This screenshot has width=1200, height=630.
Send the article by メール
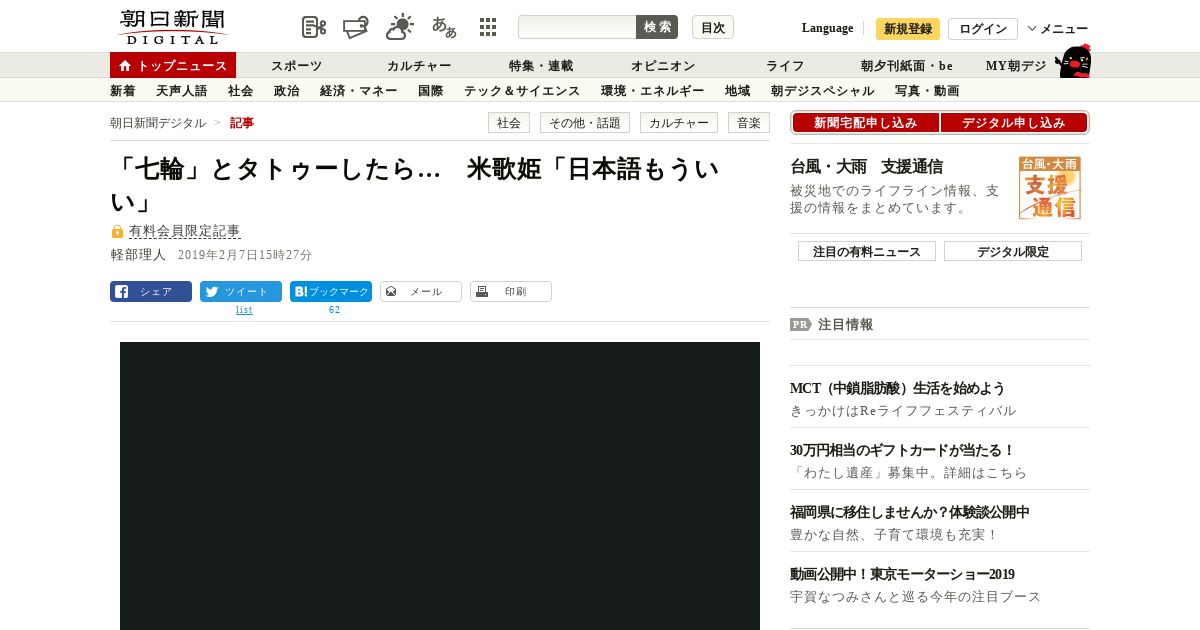tap(421, 292)
